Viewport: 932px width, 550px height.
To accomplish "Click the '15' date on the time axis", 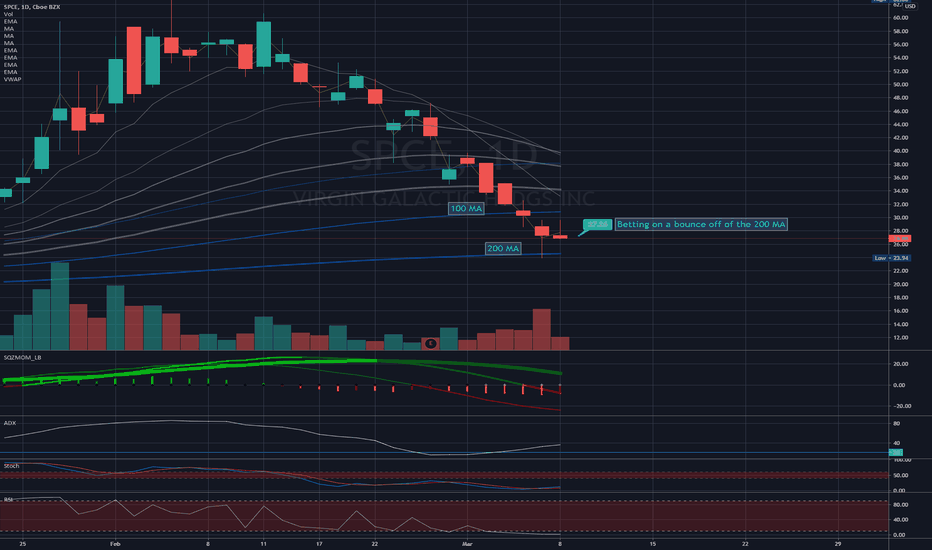I will pos(653,543).
